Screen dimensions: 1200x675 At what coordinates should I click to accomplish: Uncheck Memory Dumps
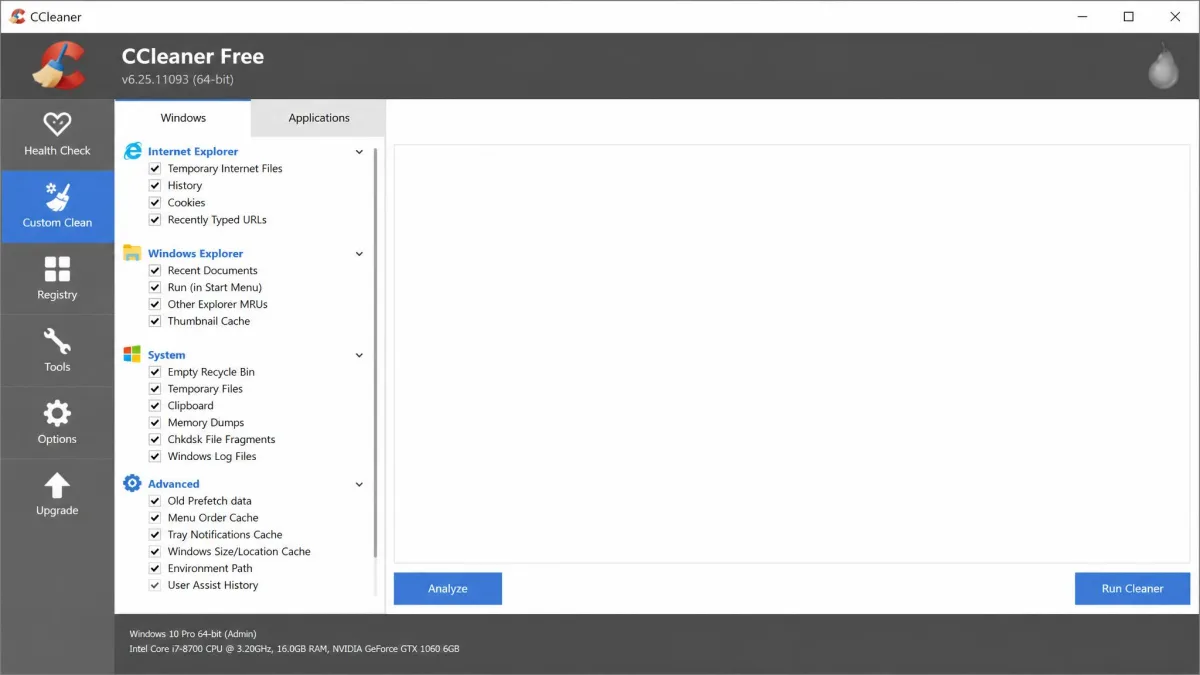coord(155,423)
